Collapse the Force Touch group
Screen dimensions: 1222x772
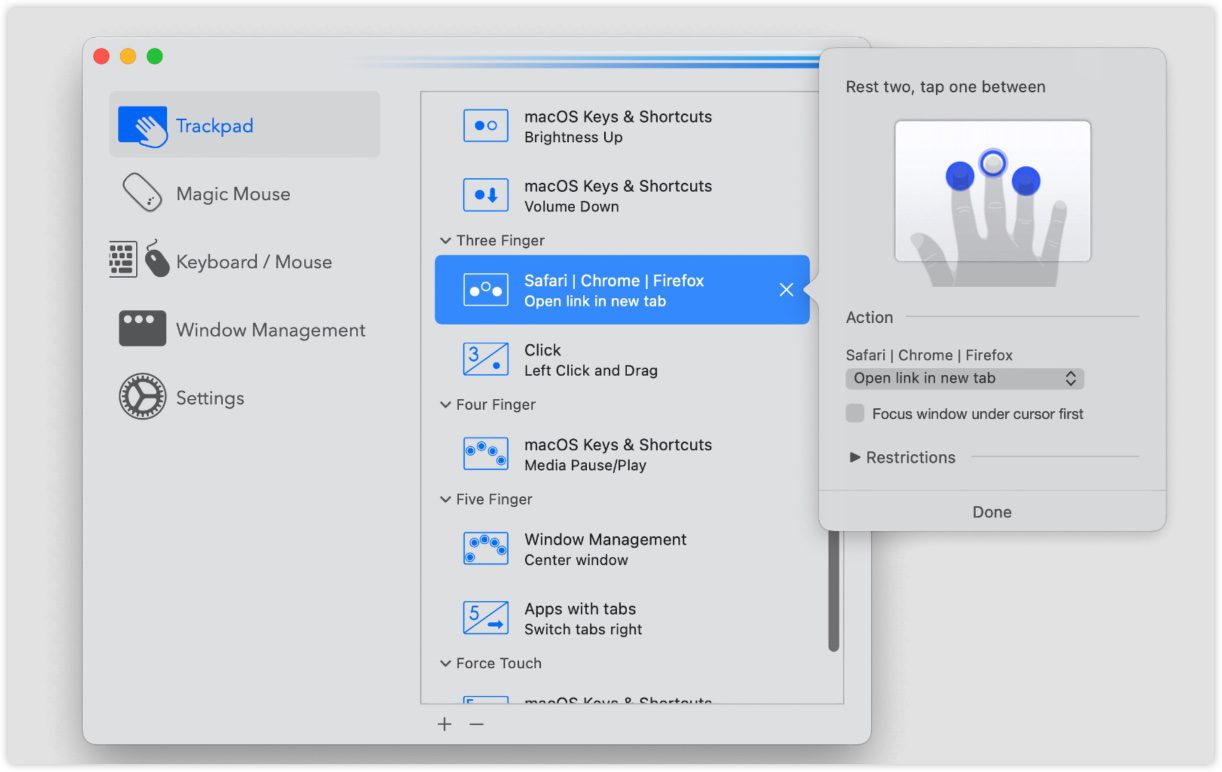445,664
